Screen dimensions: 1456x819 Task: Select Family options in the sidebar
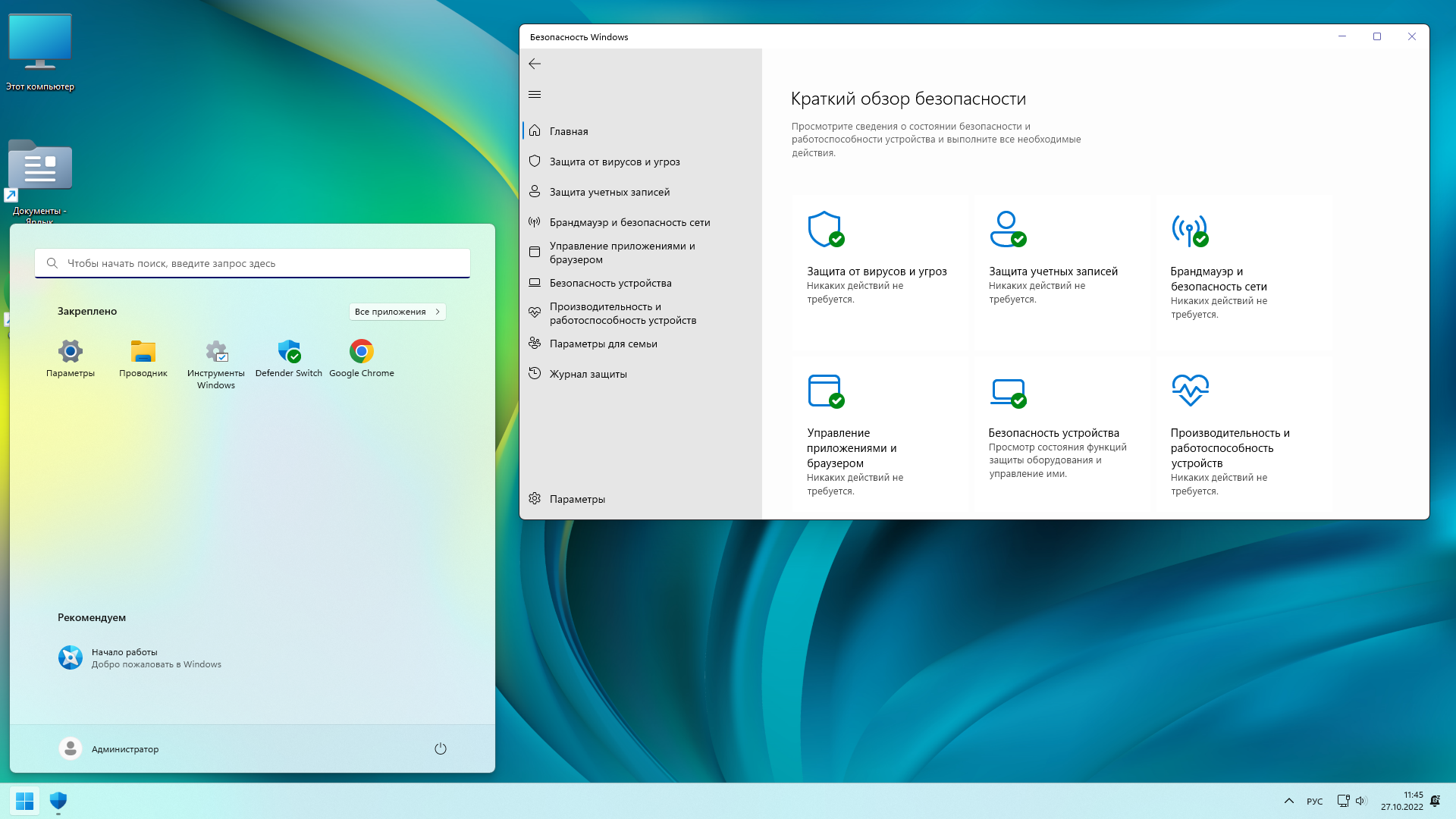[603, 344]
